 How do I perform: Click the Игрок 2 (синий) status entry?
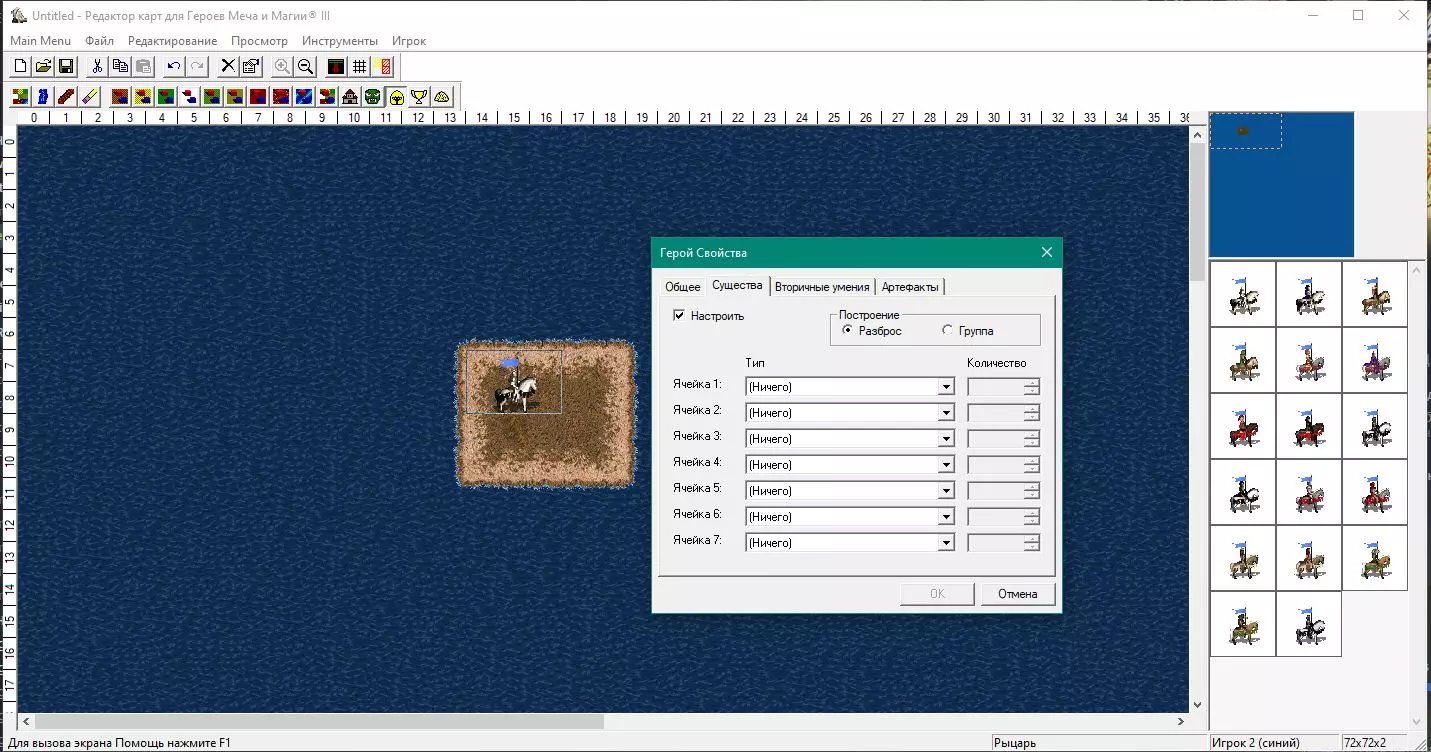[1255, 743]
